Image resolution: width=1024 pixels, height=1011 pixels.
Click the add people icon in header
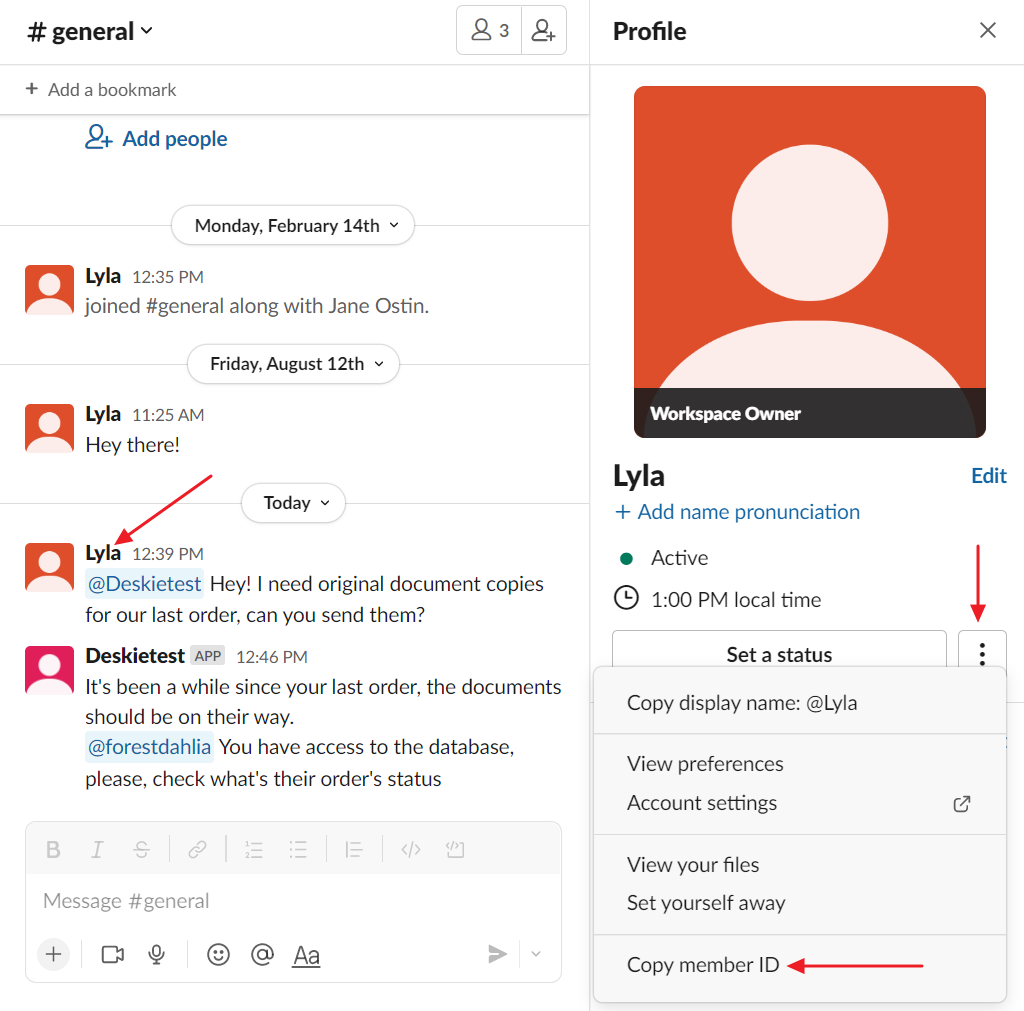543,31
